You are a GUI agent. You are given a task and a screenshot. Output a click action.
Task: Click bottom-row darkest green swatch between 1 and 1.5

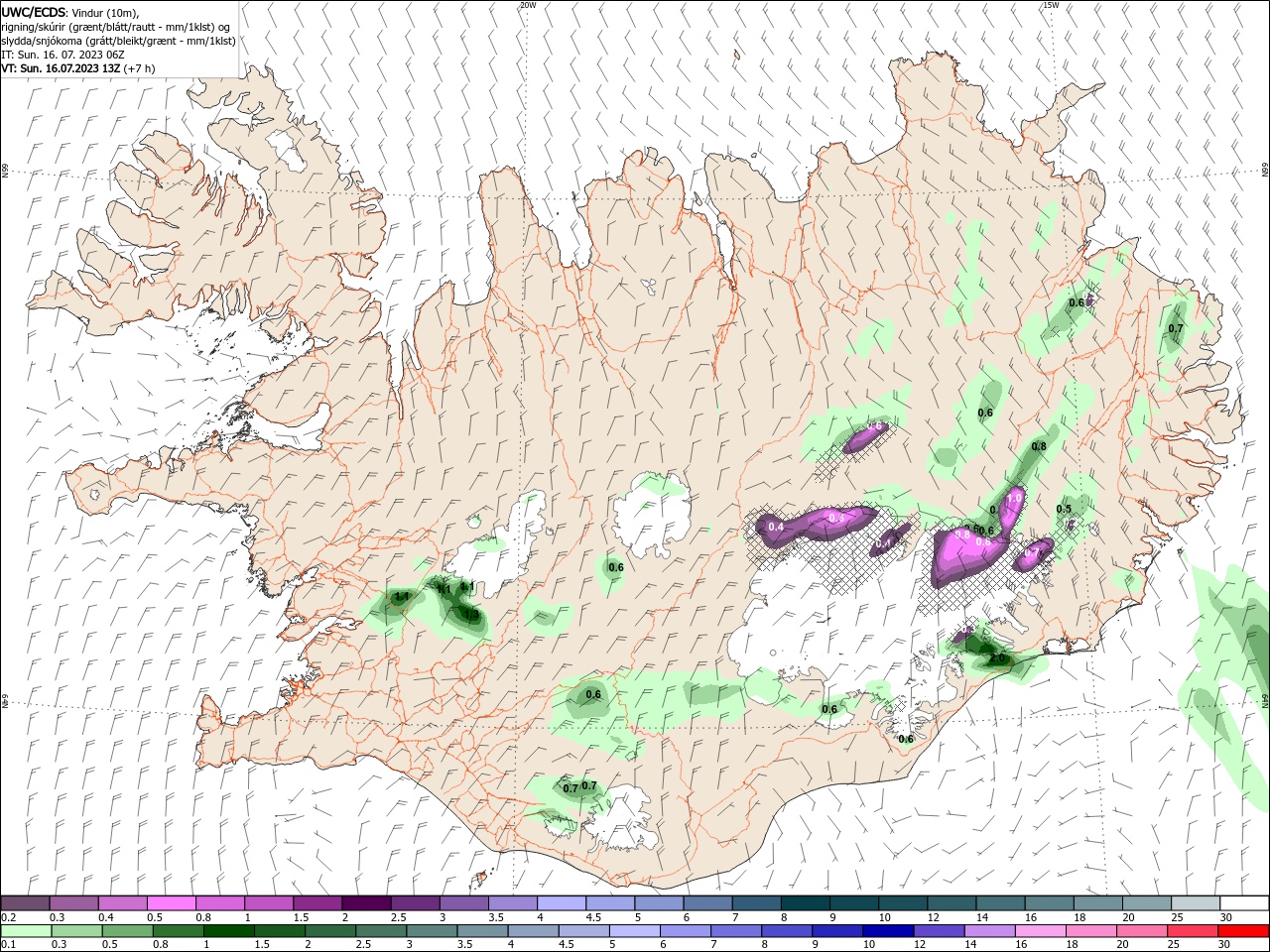coord(230,931)
